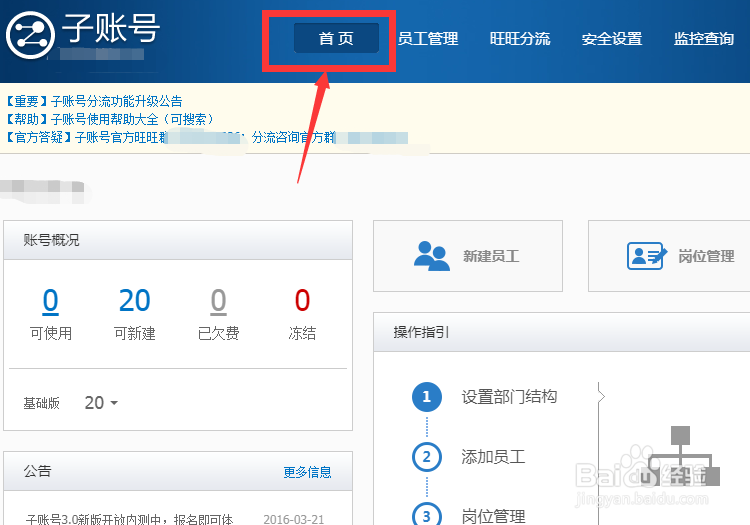Click the 基础版 label
This screenshot has width=750, height=525.
click(x=42, y=403)
